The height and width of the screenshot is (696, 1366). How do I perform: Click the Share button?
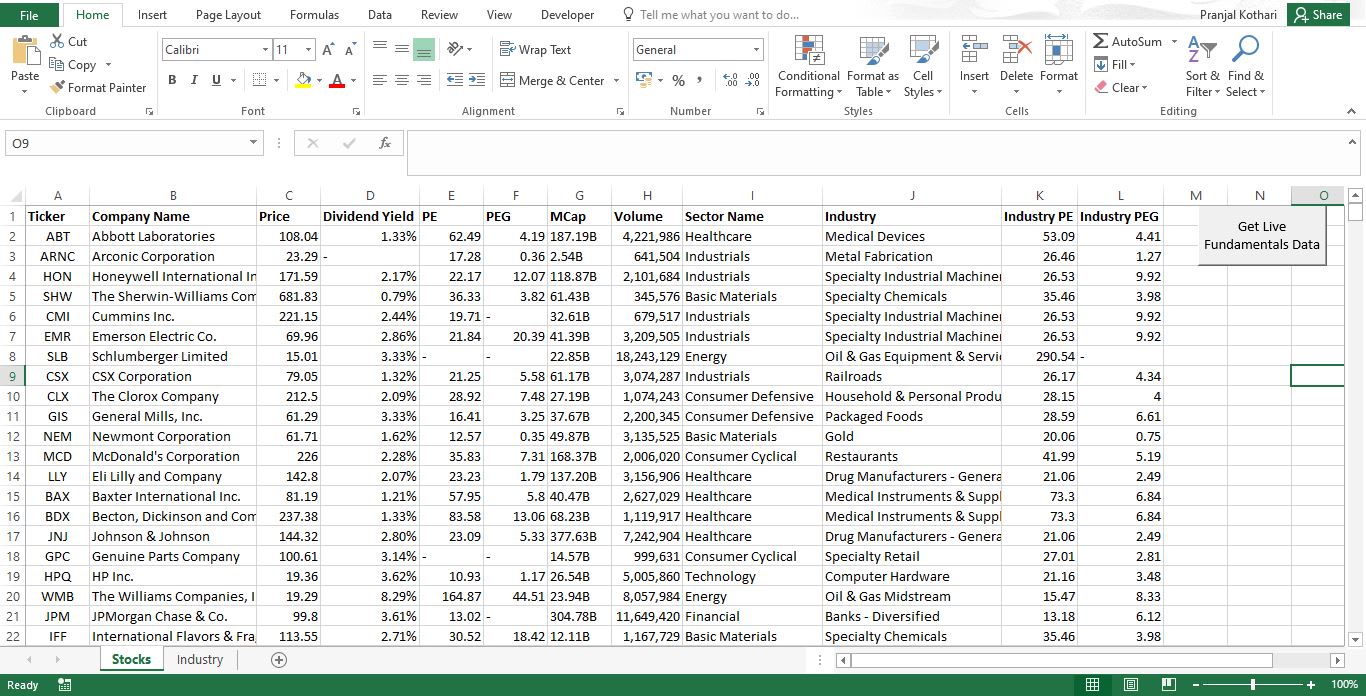[x=1318, y=15]
